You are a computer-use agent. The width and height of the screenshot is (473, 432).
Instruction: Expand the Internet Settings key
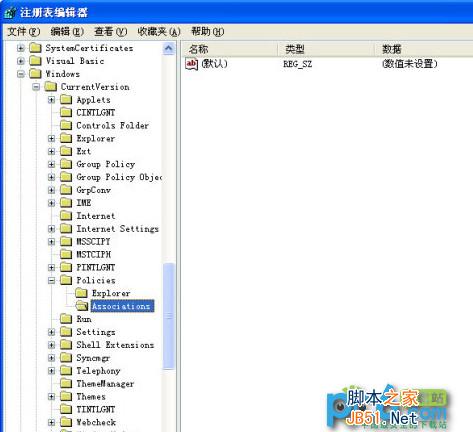(x=51, y=229)
